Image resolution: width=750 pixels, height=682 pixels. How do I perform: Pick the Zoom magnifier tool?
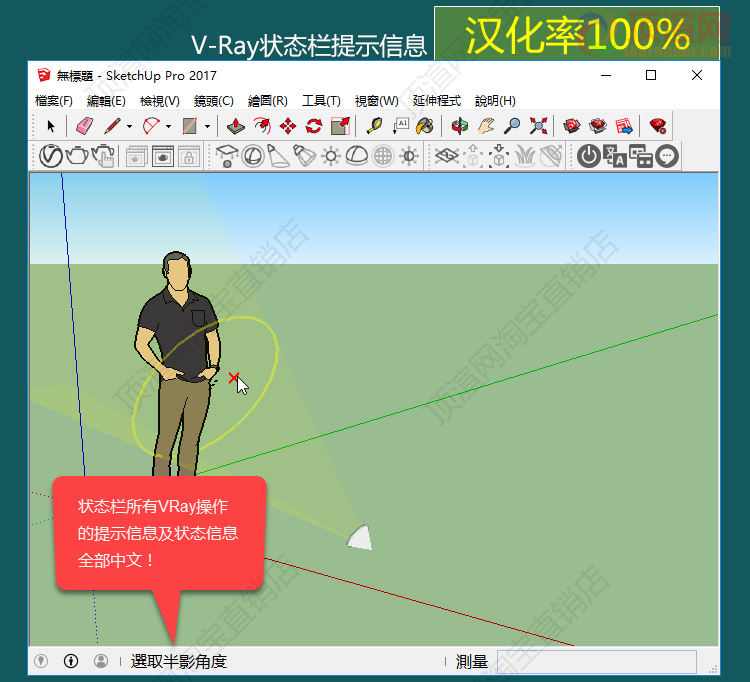click(x=512, y=126)
